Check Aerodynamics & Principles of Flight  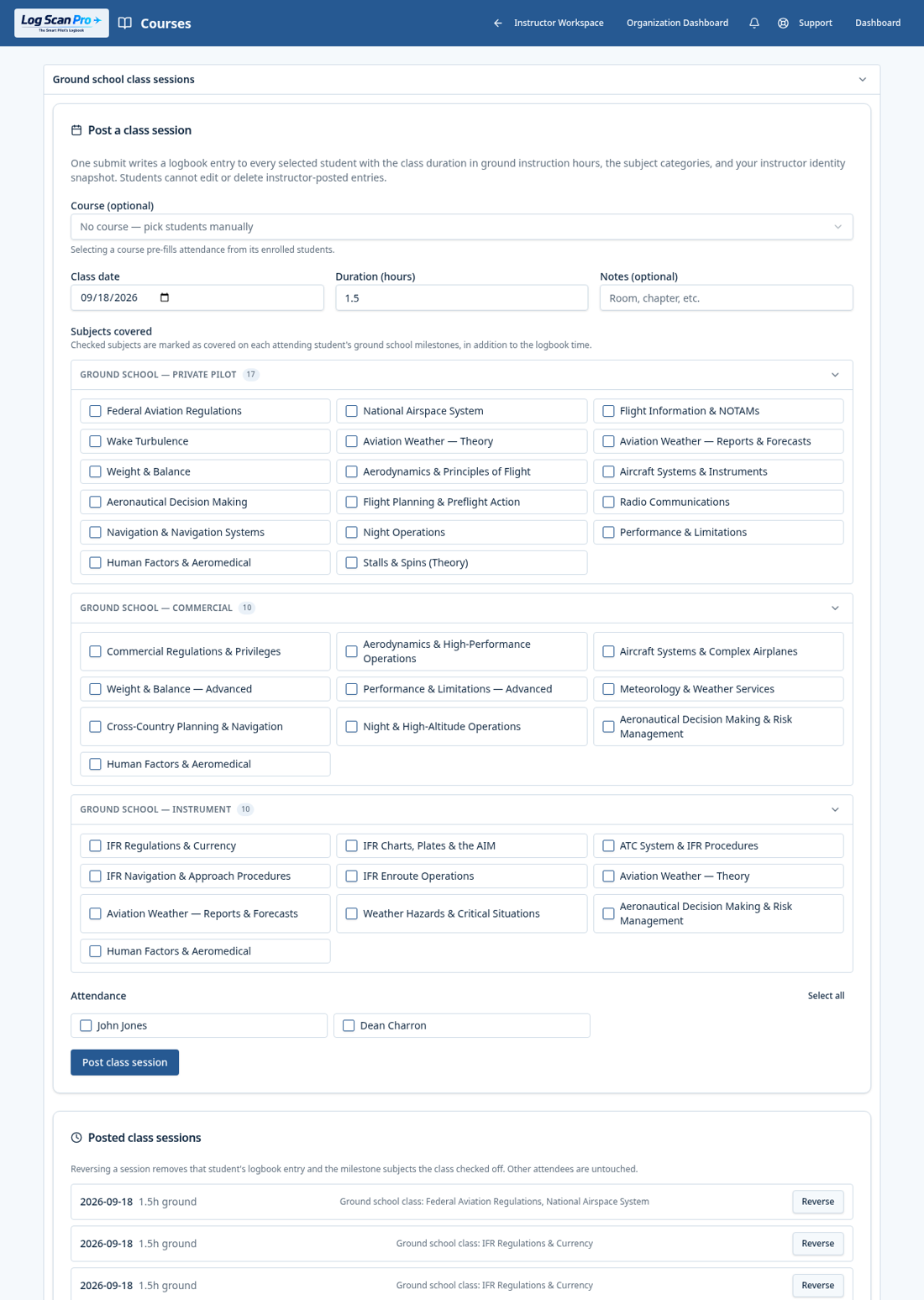tap(351, 471)
